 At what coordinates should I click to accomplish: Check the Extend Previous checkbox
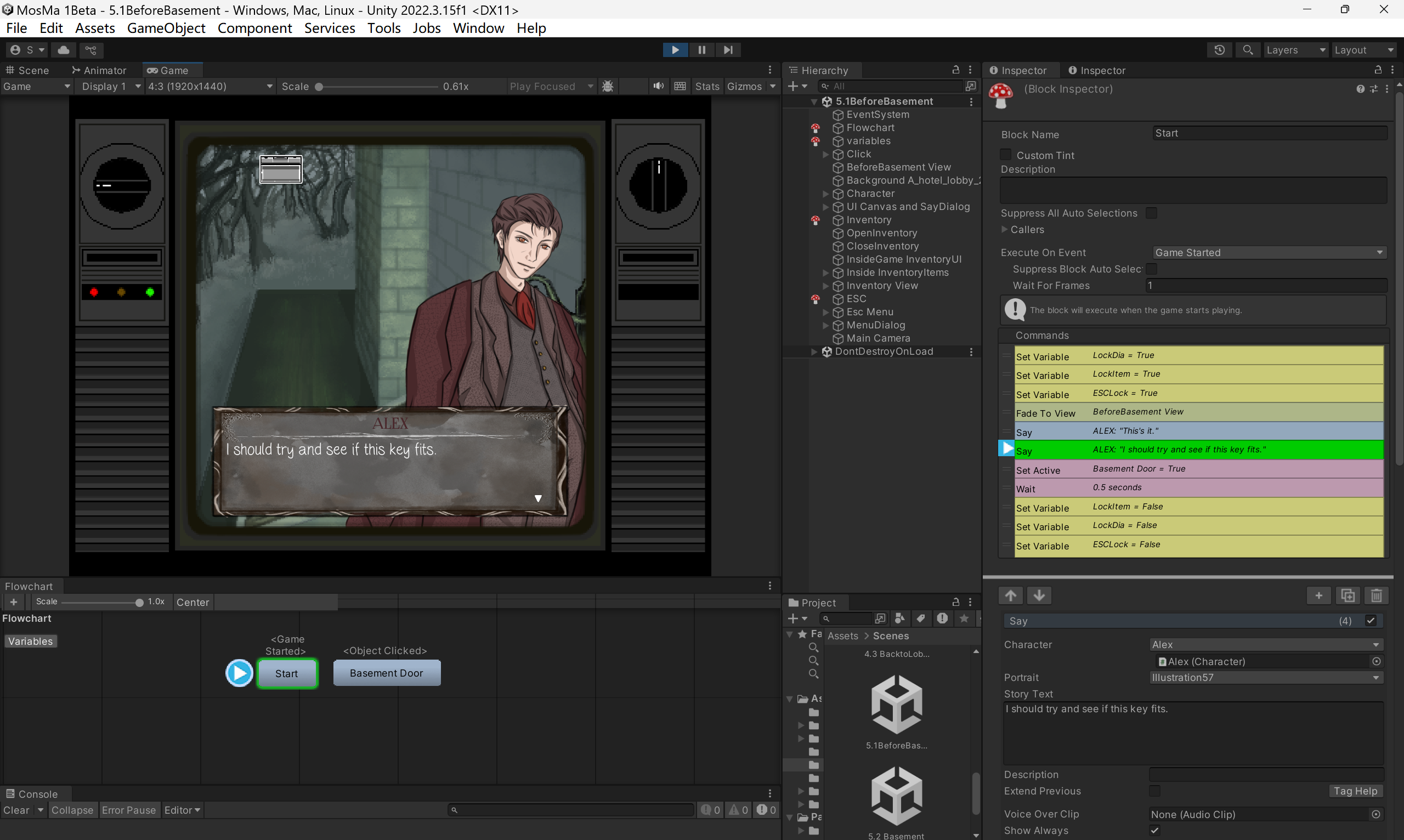coord(1154,790)
